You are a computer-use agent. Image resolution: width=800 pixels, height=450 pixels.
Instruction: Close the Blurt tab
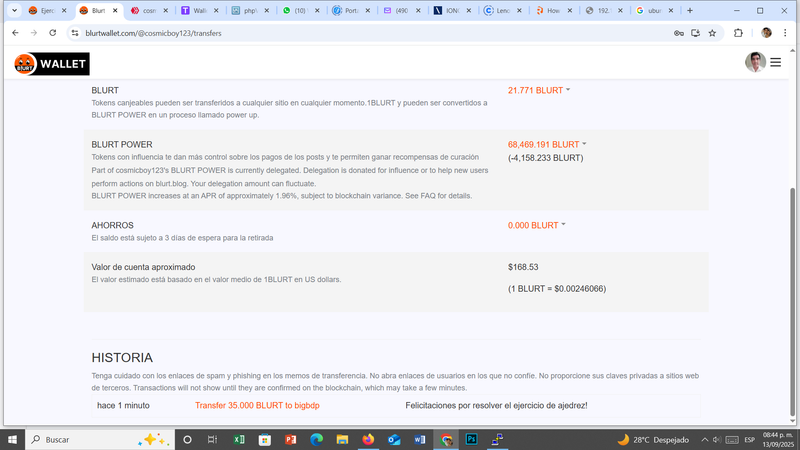point(115,10)
